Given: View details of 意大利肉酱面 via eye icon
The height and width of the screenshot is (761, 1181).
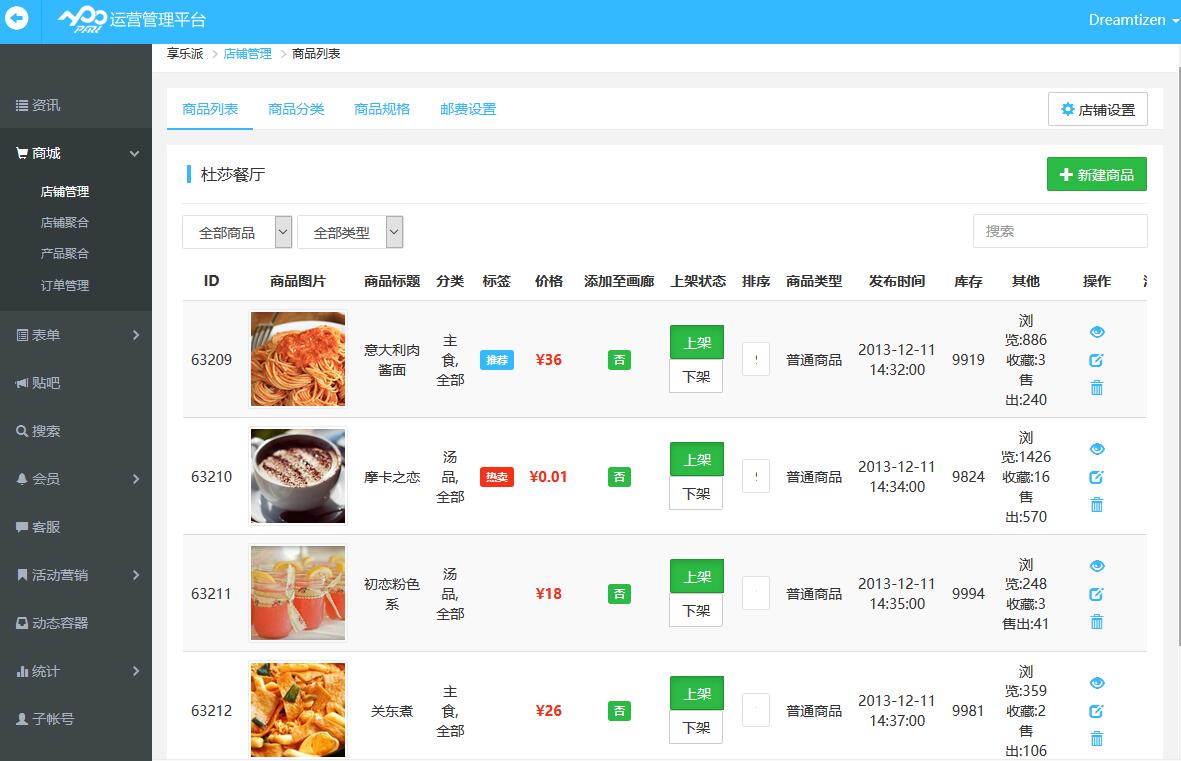Looking at the screenshot, I should click(x=1097, y=332).
